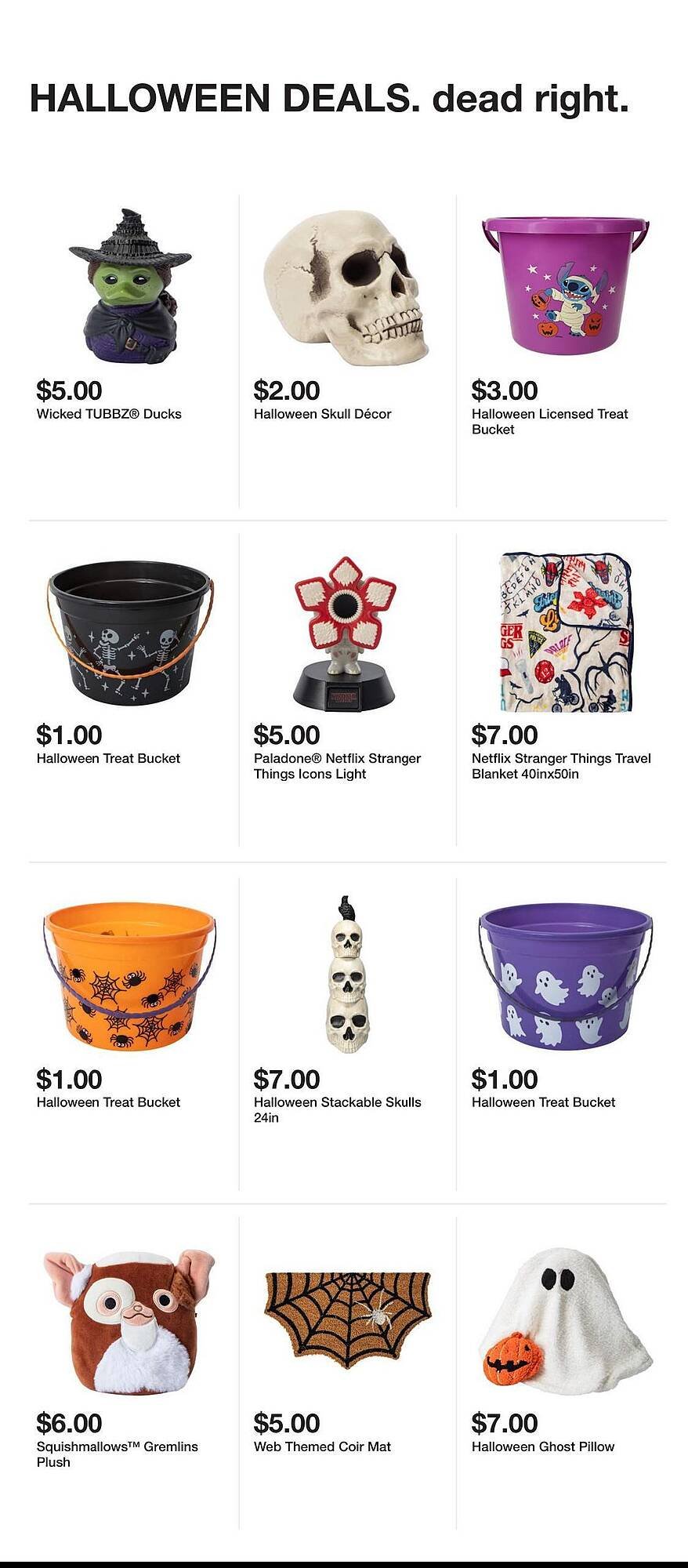Select the Halloween Skull Décor image
Screen dimensions: 688x1568
coord(347,289)
